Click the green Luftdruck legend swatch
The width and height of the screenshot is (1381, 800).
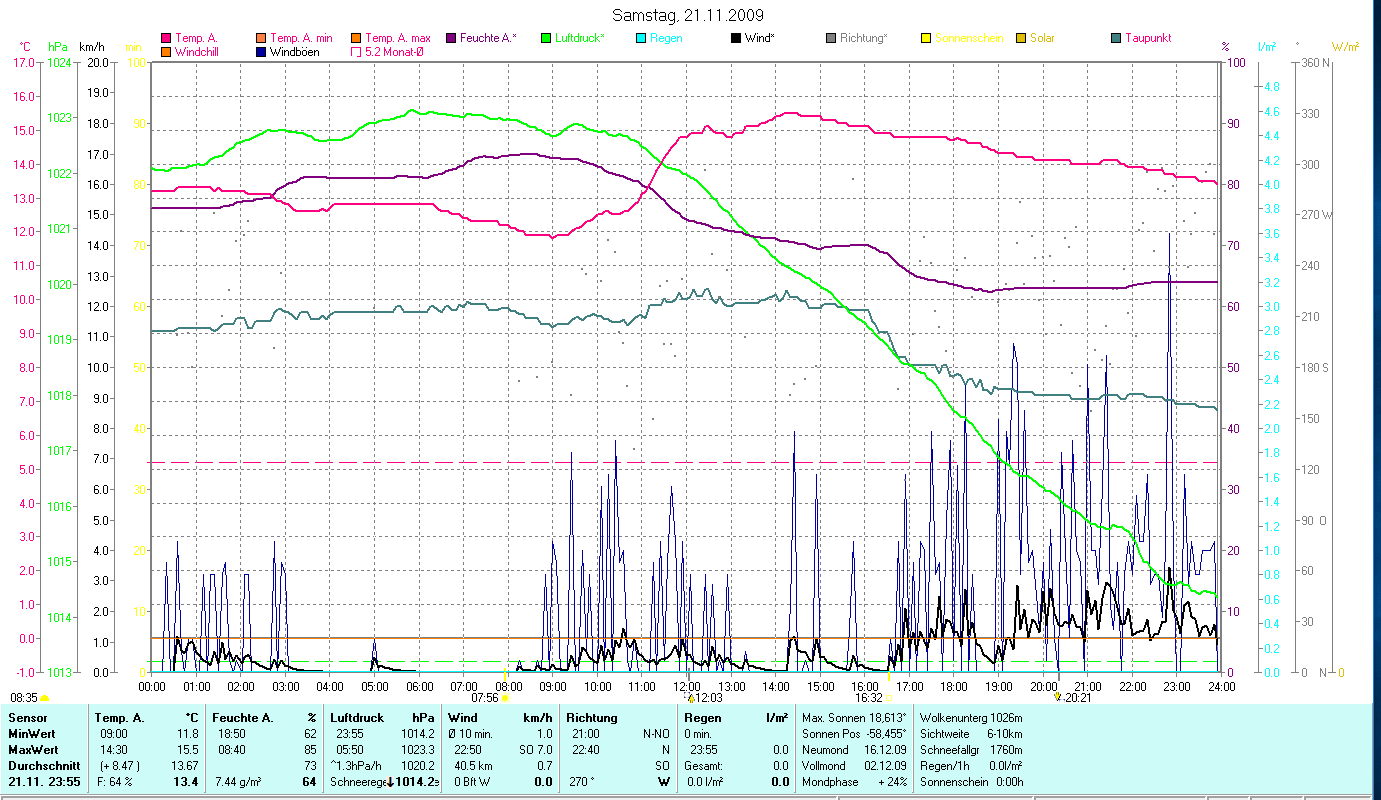click(546, 39)
